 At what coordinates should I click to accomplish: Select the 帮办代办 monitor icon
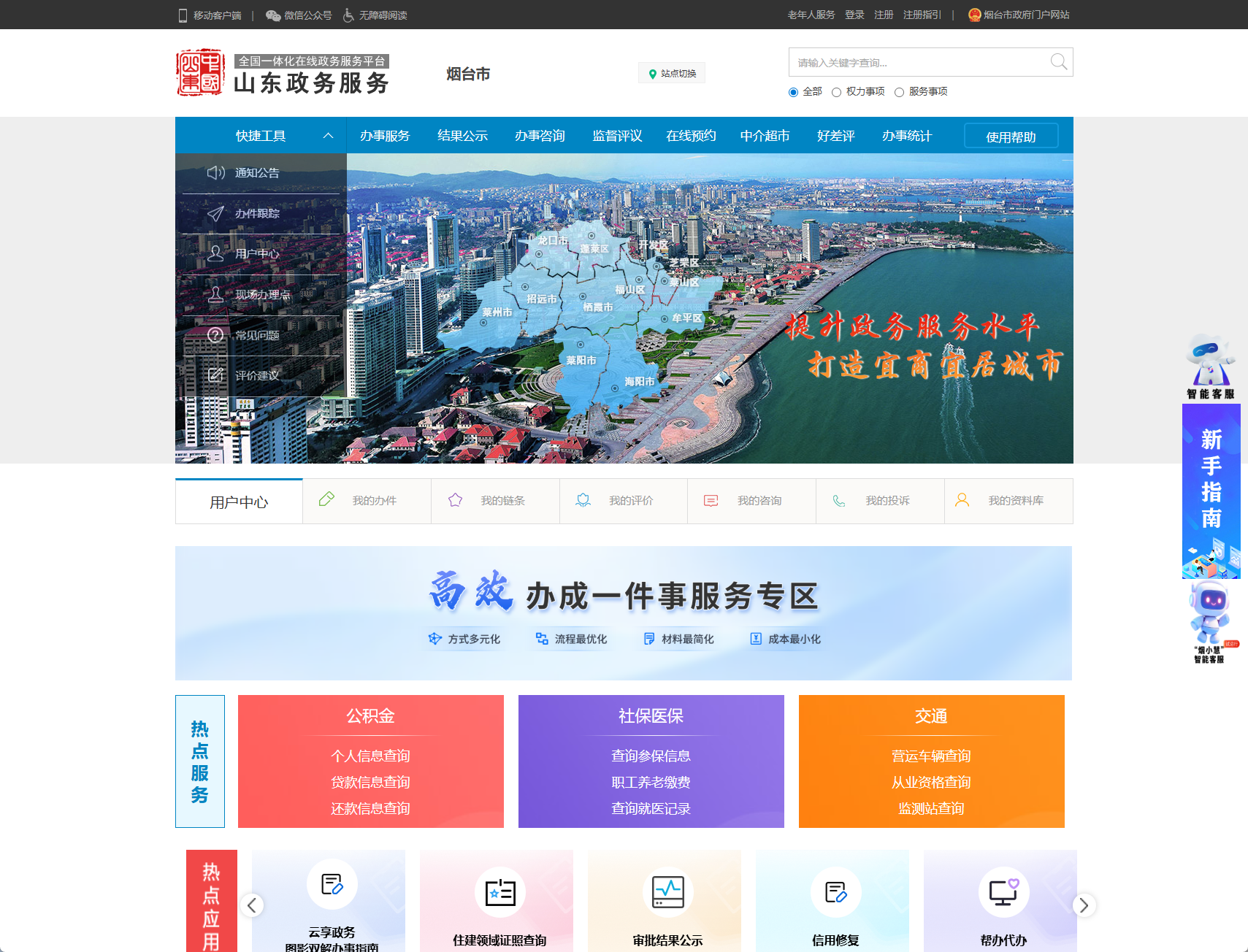[1001, 891]
